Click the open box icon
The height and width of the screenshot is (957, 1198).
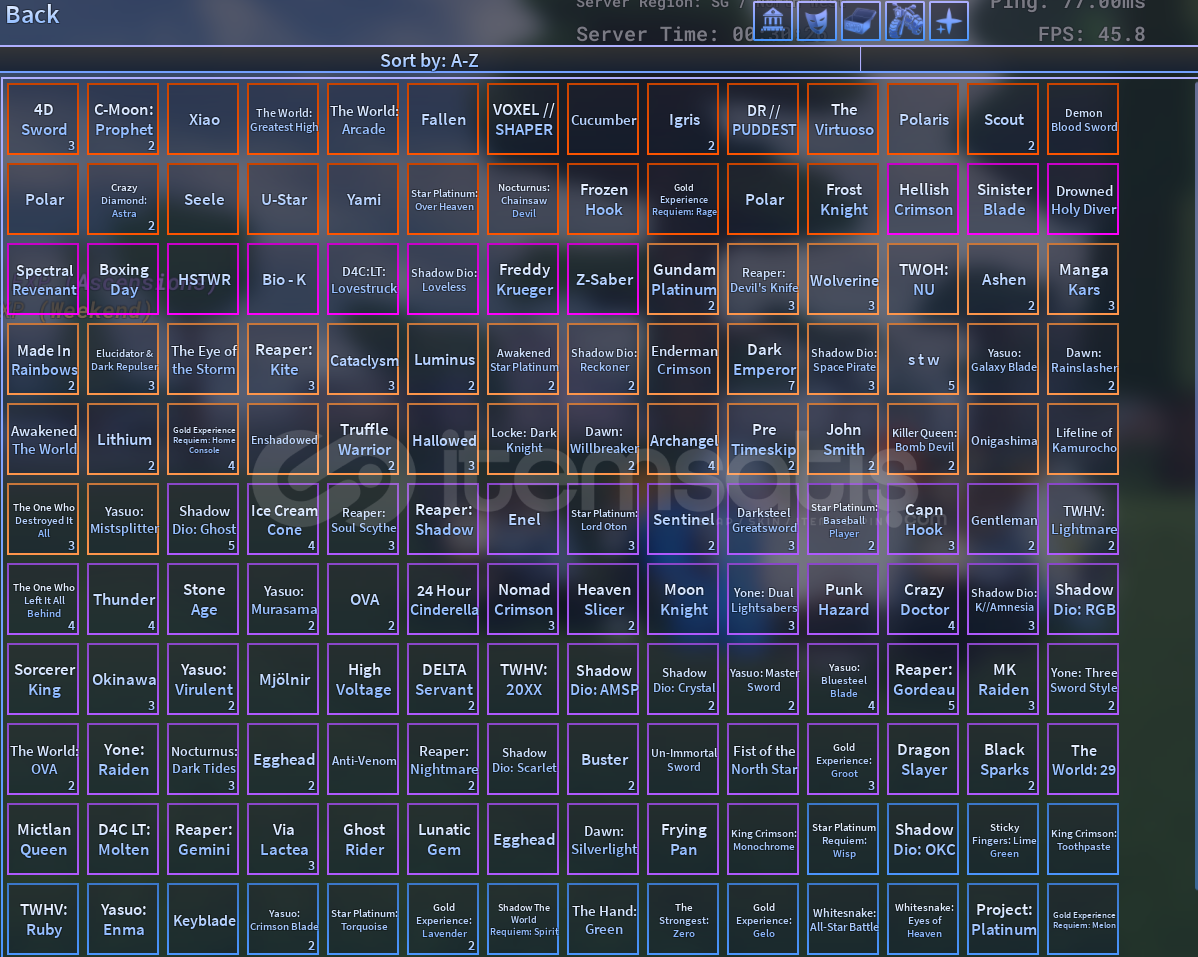click(861, 21)
